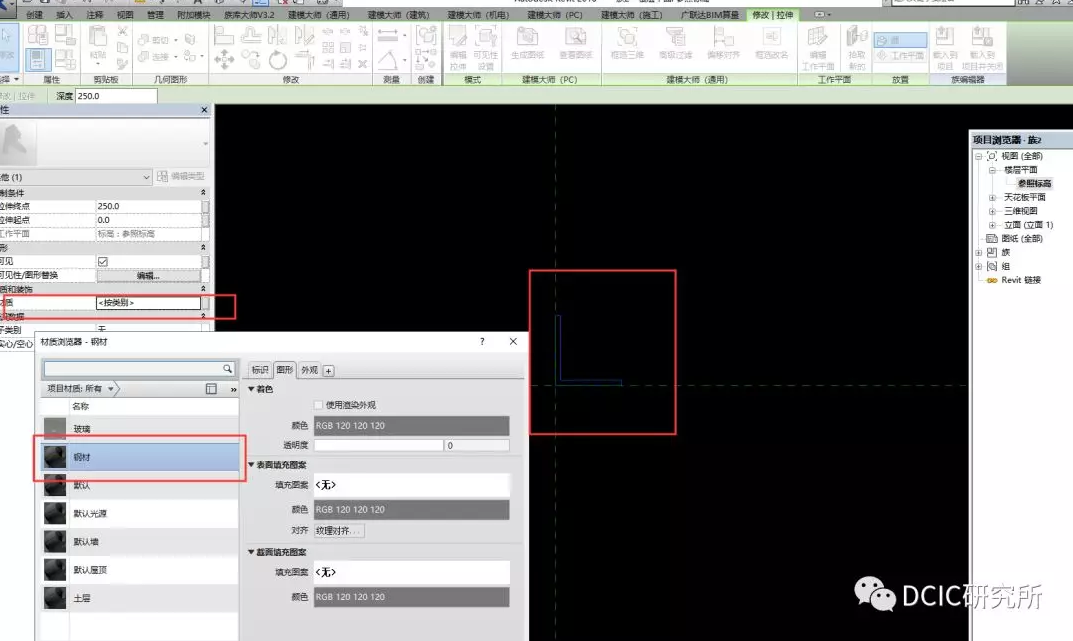Expand the 天花板平面 tree node
Screen dimensions: 1073x641
(993, 198)
